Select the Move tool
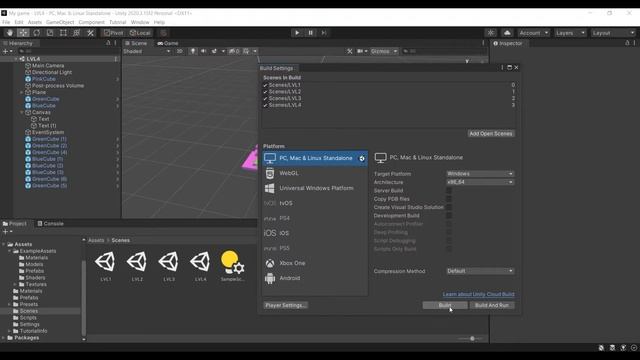 coord(23,33)
